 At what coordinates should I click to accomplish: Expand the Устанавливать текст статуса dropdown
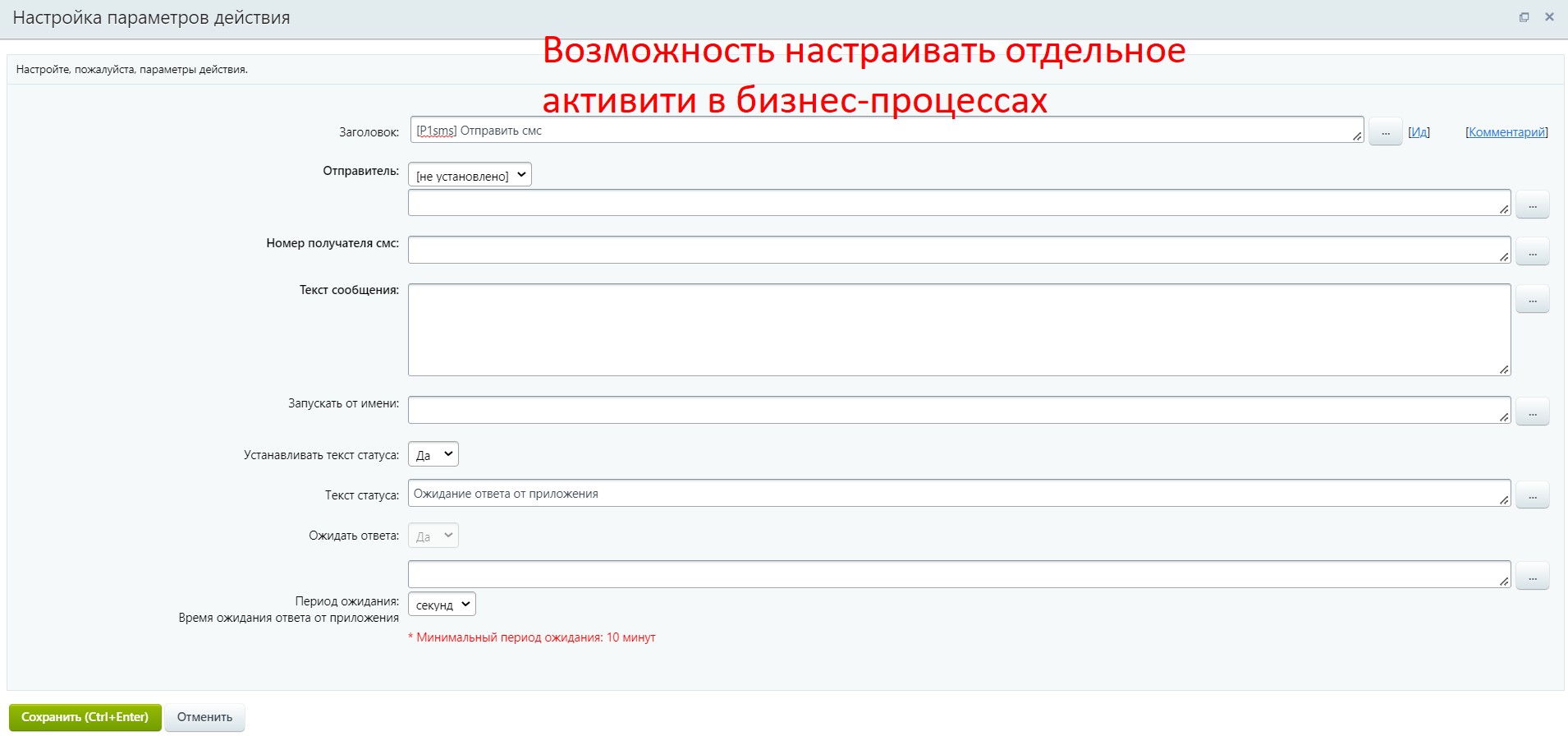click(433, 455)
